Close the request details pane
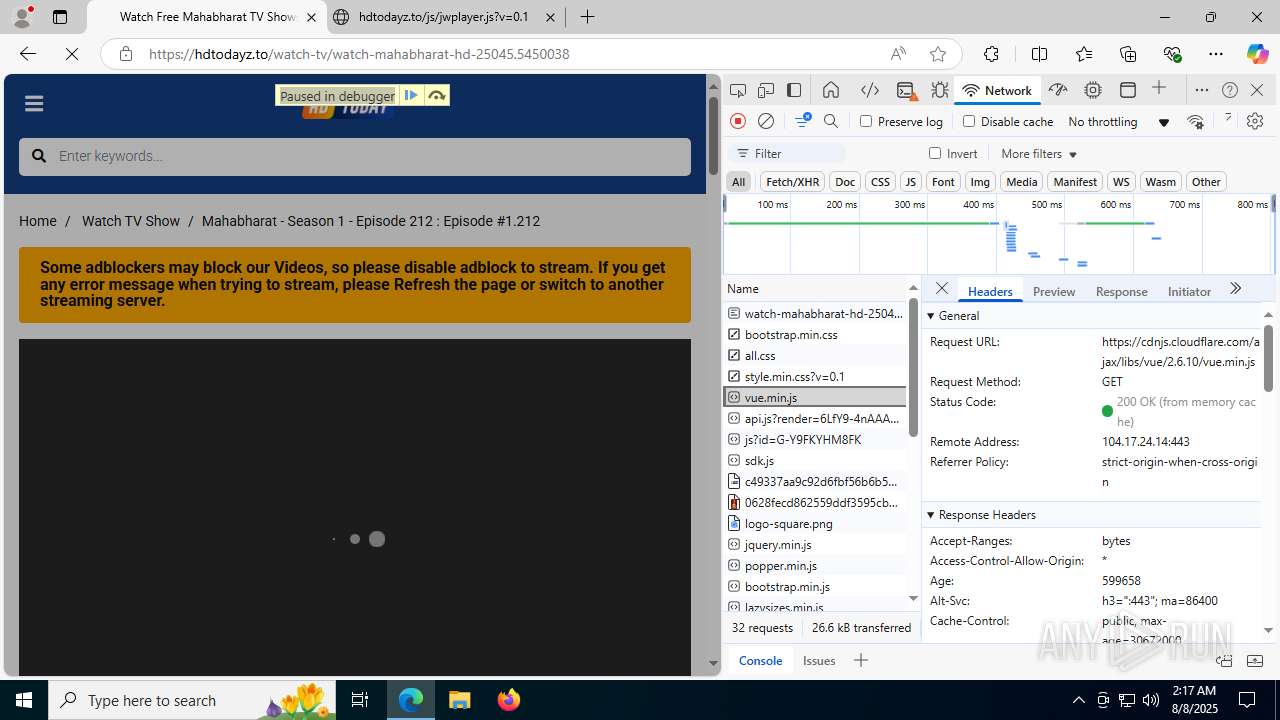Image resolution: width=1280 pixels, height=720 pixels. [x=941, y=289]
